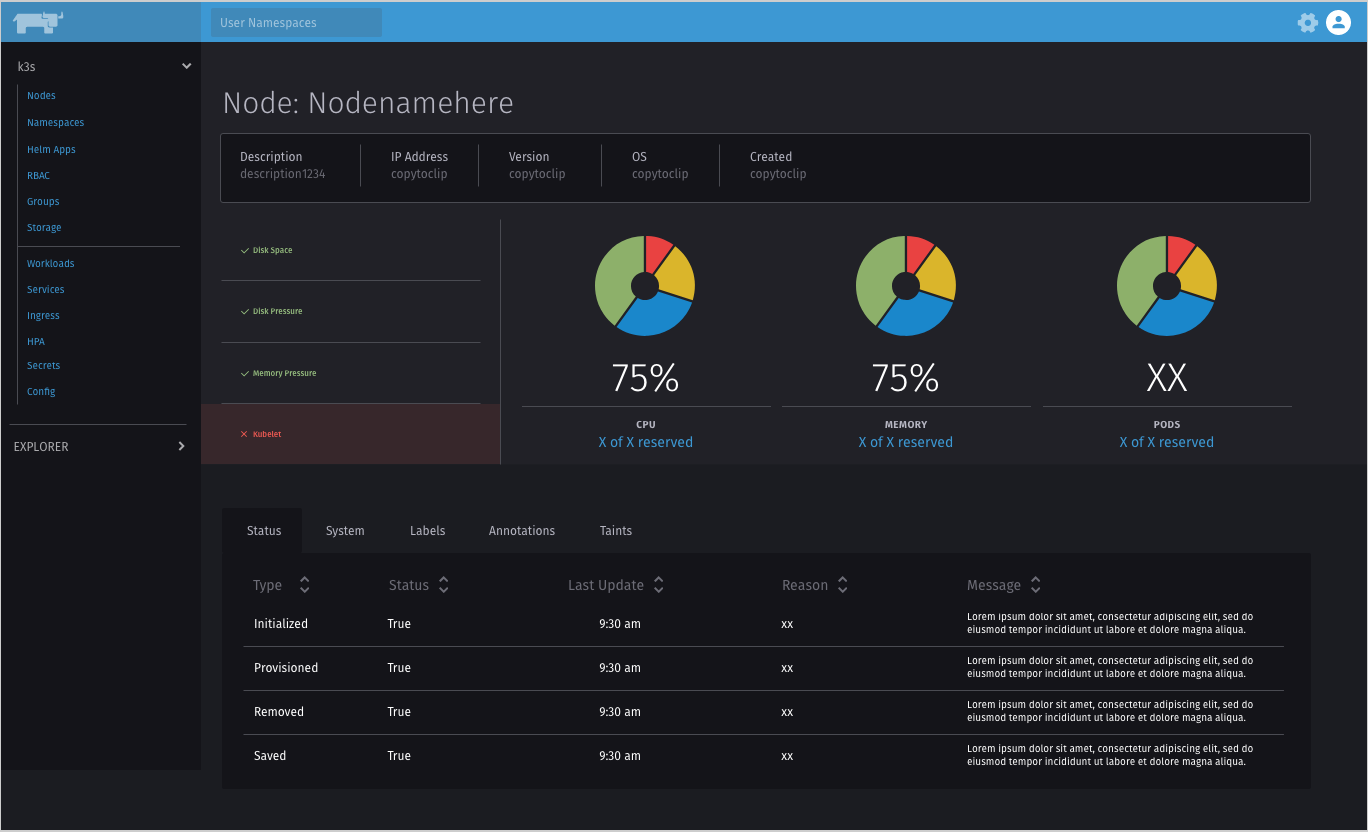Click the User Namespaces search field
This screenshot has height=832, width=1368.
[296, 22]
